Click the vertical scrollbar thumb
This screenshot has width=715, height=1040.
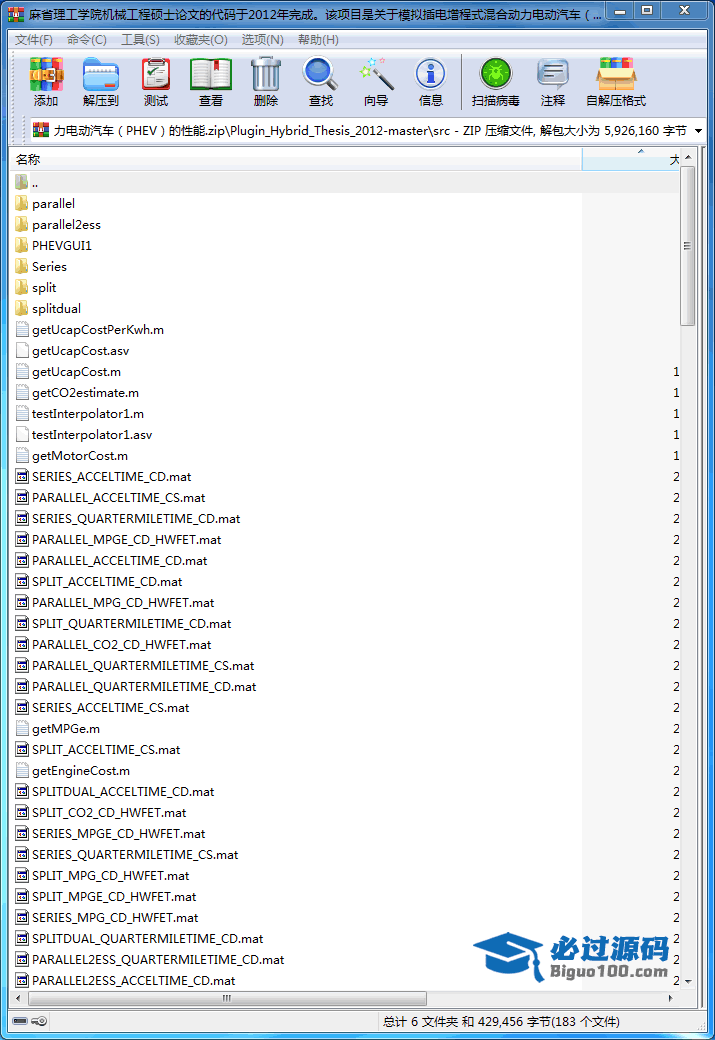[688, 245]
